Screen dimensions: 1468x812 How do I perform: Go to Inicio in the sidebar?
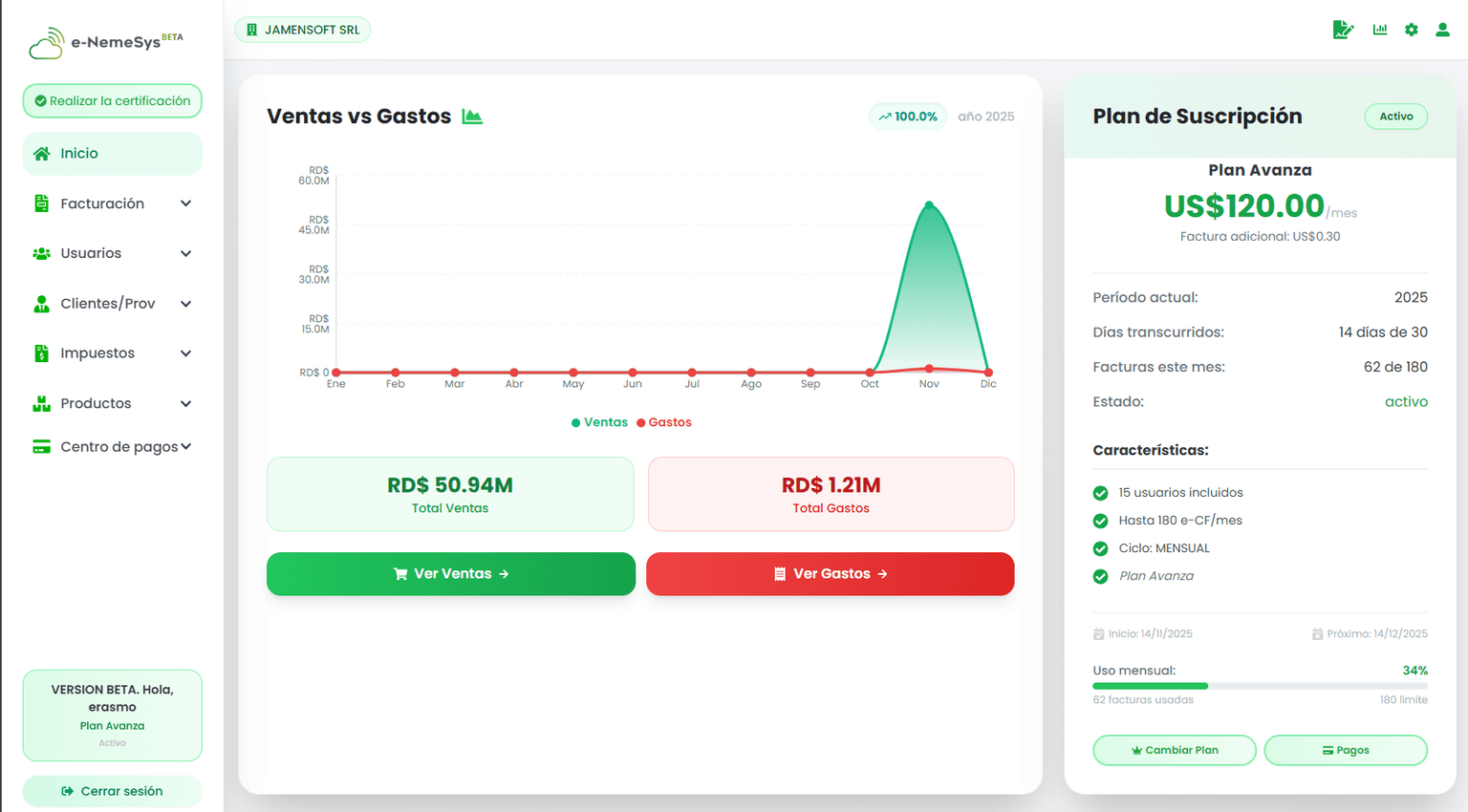pyautogui.click(x=112, y=154)
